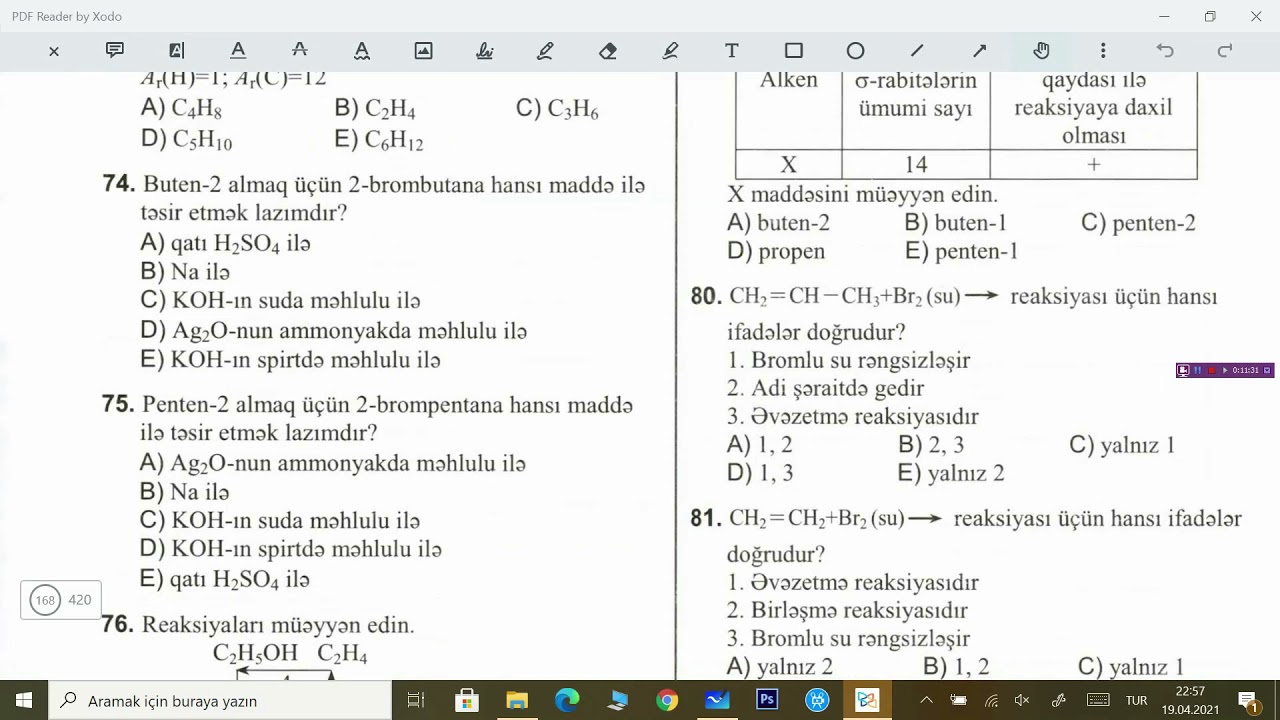The height and width of the screenshot is (720, 1280).
Task: Click the recorder play button
Action: tap(1225, 370)
